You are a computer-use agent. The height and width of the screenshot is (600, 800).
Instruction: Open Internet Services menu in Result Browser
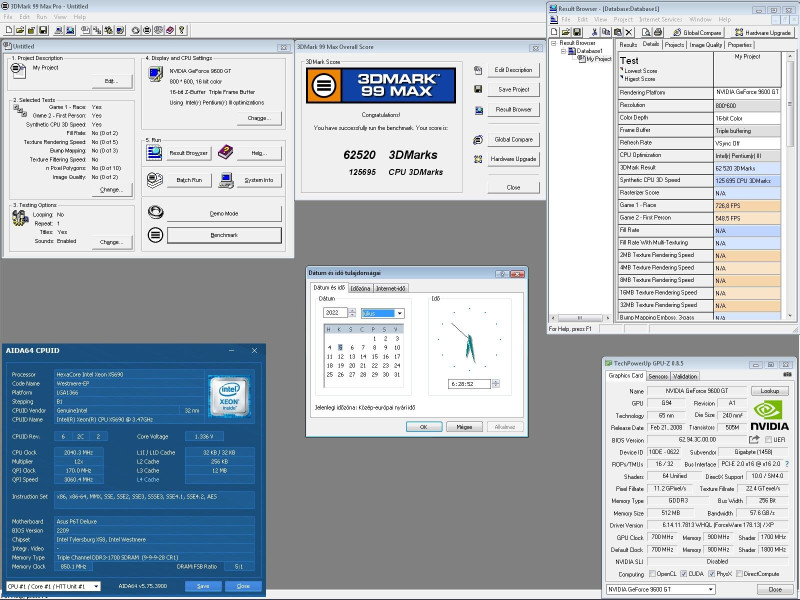[x=660, y=19]
